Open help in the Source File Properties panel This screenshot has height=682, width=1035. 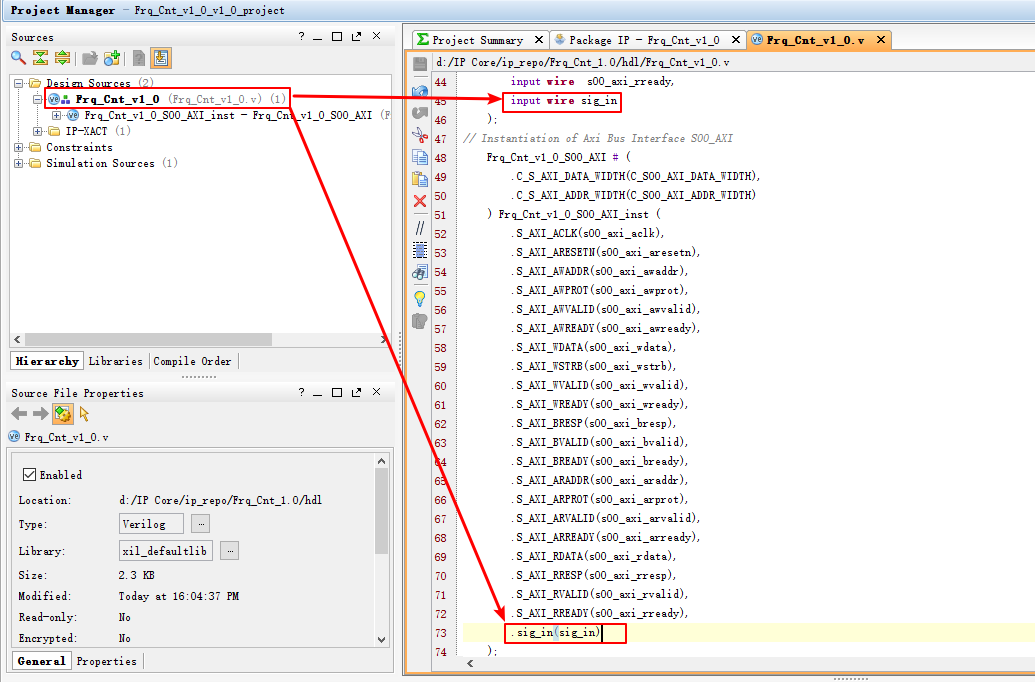coord(302,392)
